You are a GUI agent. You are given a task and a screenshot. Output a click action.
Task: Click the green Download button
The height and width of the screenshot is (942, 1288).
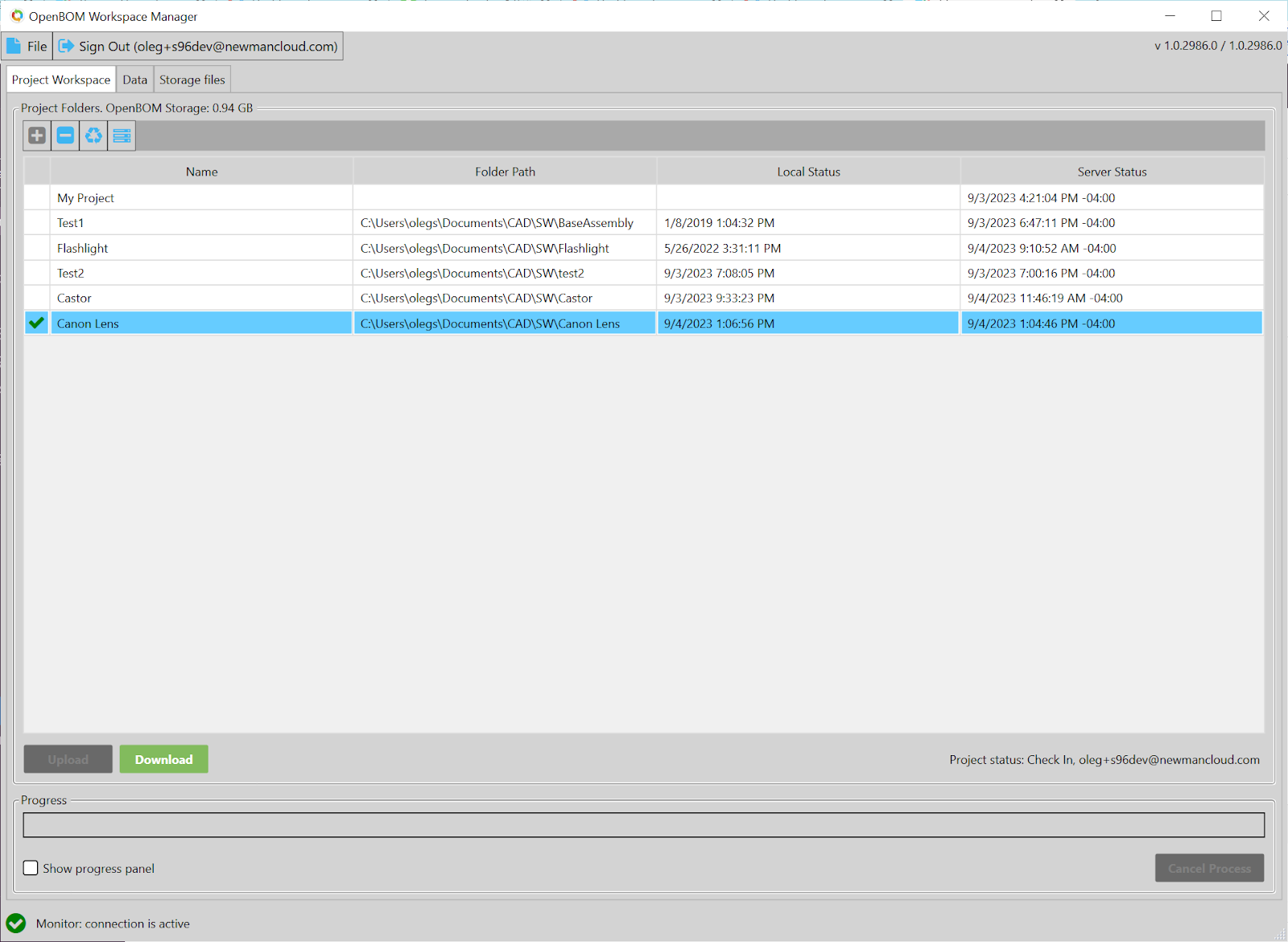(164, 759)
